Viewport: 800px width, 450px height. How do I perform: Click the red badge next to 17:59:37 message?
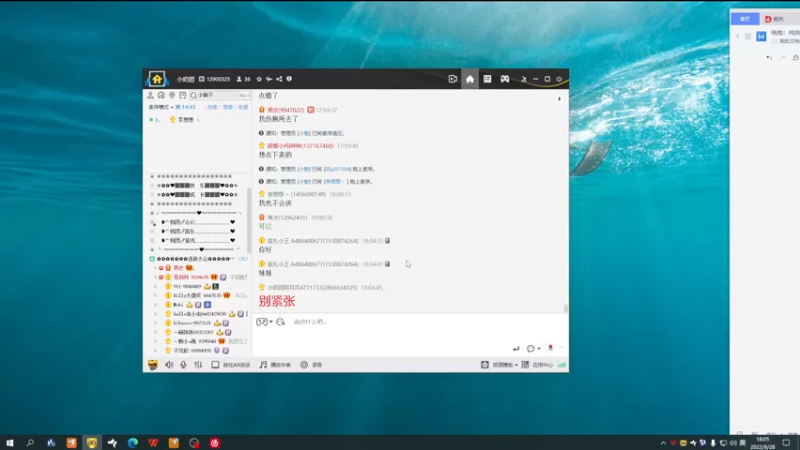[310, 110]
